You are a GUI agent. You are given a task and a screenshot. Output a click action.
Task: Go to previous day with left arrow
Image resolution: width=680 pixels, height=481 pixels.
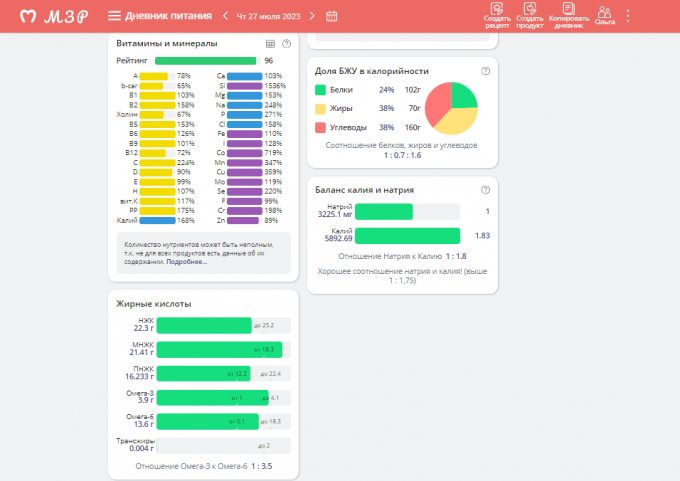[x=225, y=16]
